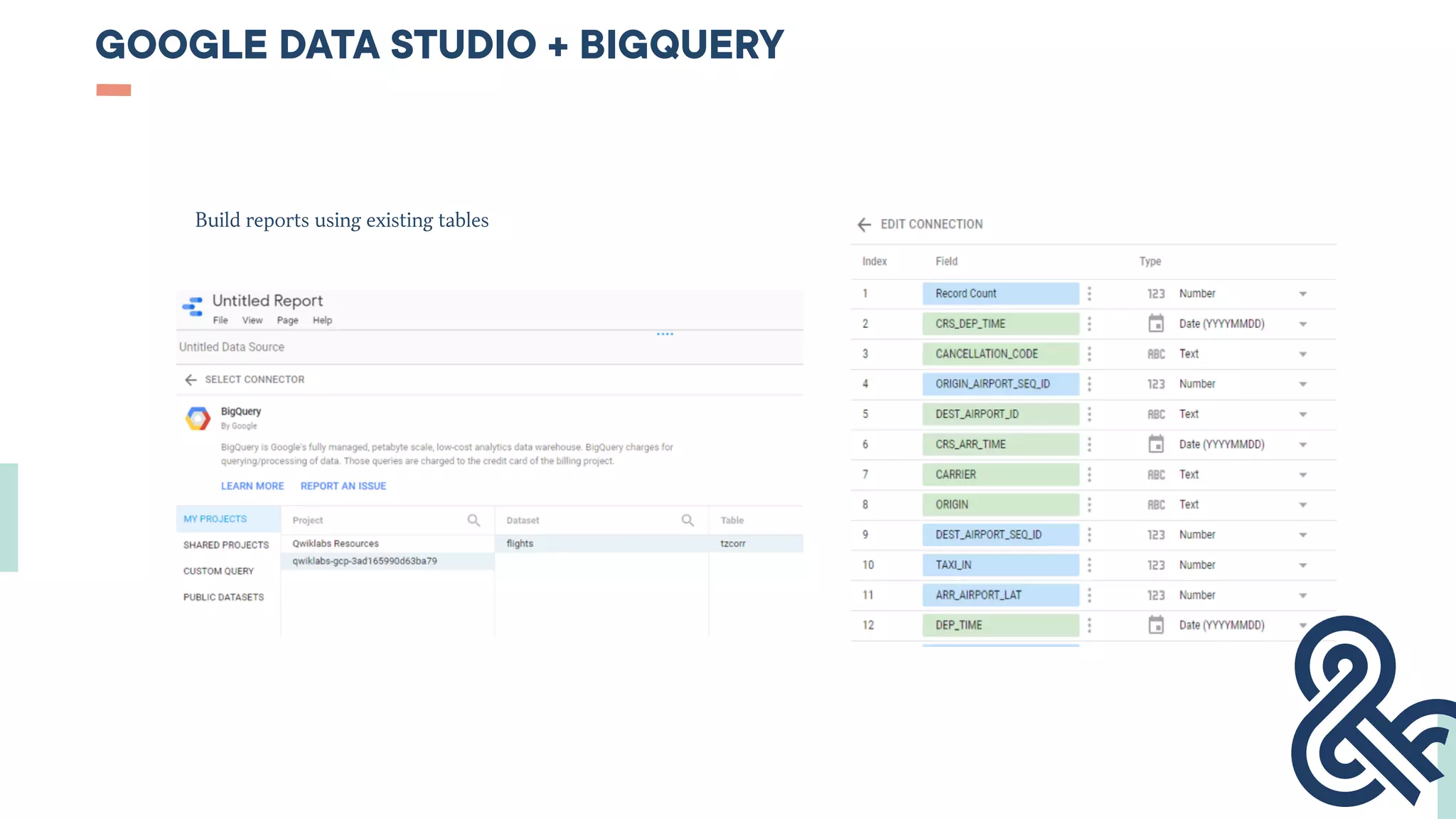Expand type dropdown for CARRIER
This screenshot has height=819, width=1456.
click(x=1302, y=474)
